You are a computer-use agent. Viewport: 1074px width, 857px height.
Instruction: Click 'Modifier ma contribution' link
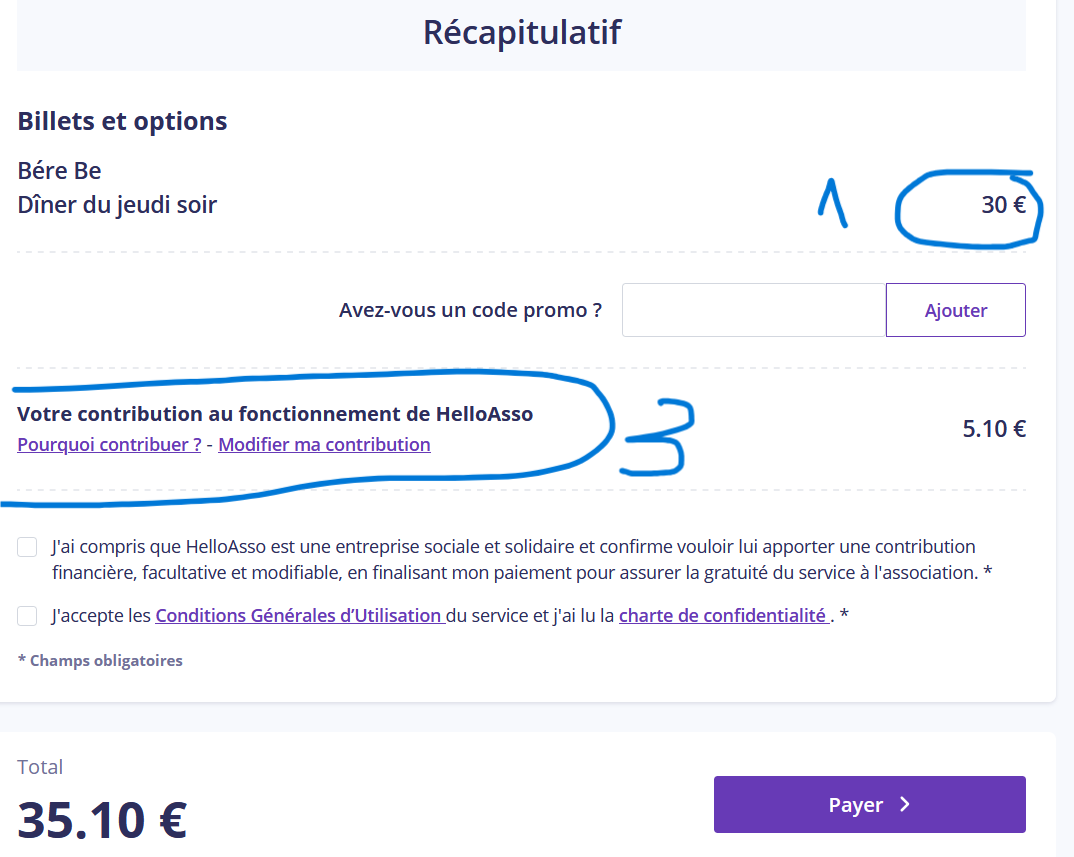pyautogui.click(x=324, y=445)
